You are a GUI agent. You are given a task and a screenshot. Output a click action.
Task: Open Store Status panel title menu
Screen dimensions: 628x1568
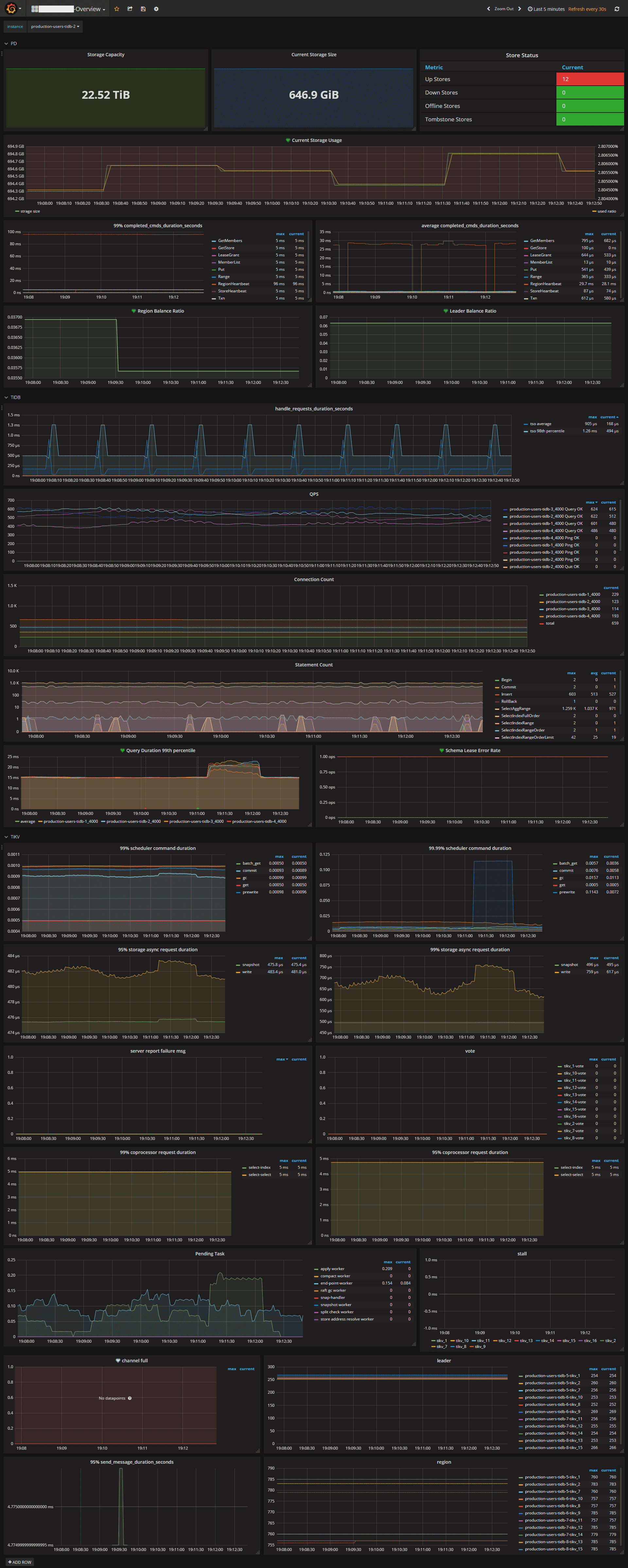point(522,55)
